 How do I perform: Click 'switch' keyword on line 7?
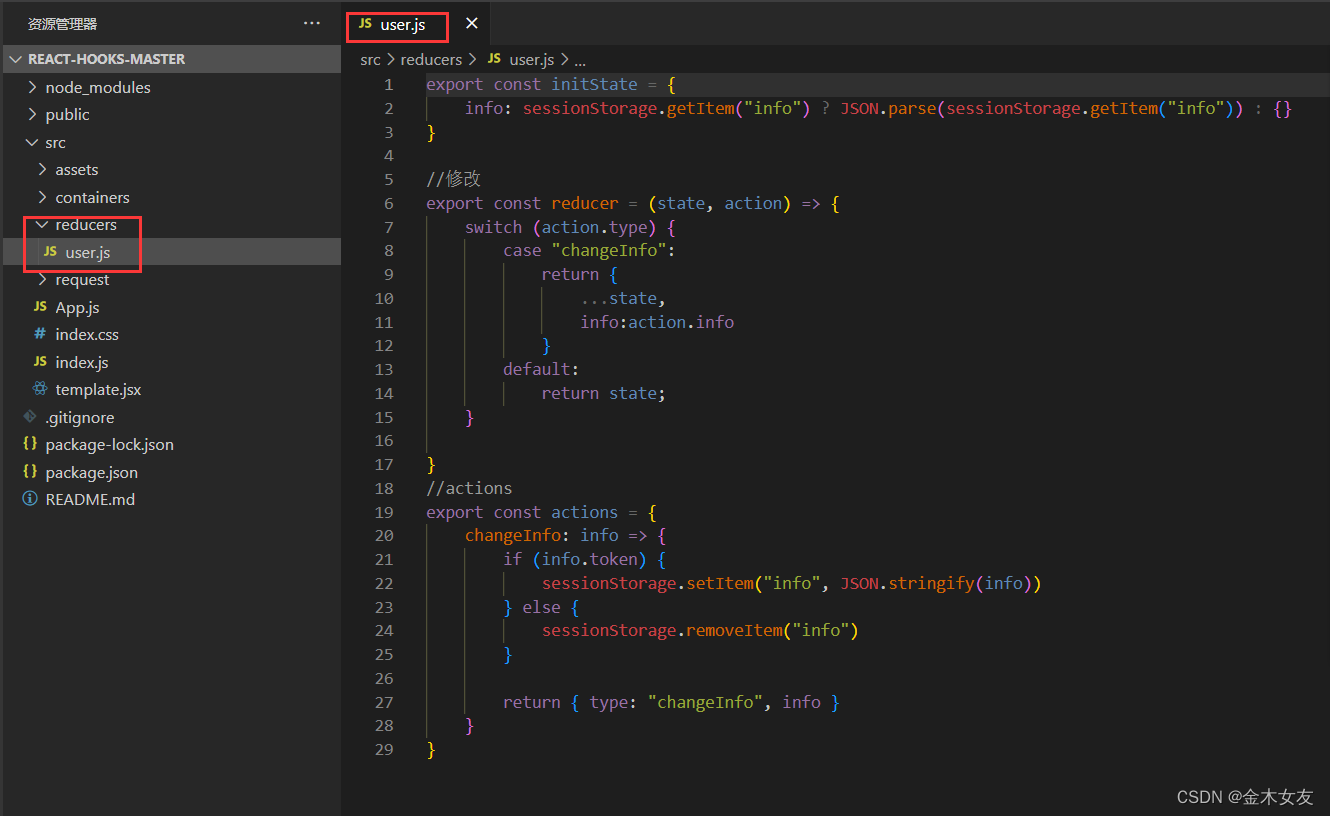coord(494,227)
